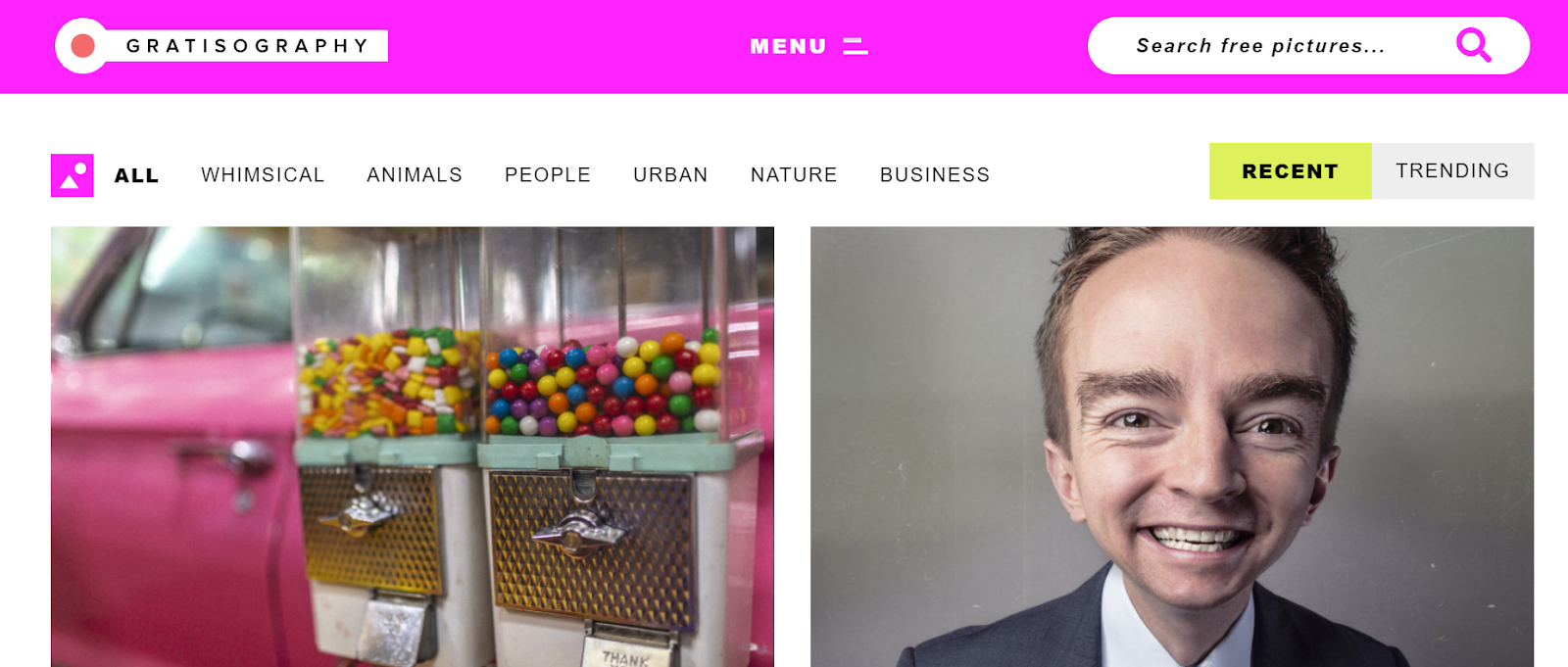The width and height of the screenshot is (1568, 667).
Task: Open the BUSINESS category
Action: point(935,174)
